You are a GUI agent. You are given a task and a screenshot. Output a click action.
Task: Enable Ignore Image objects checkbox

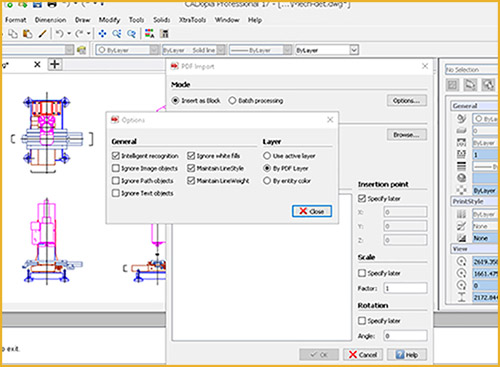pos(116,168)
